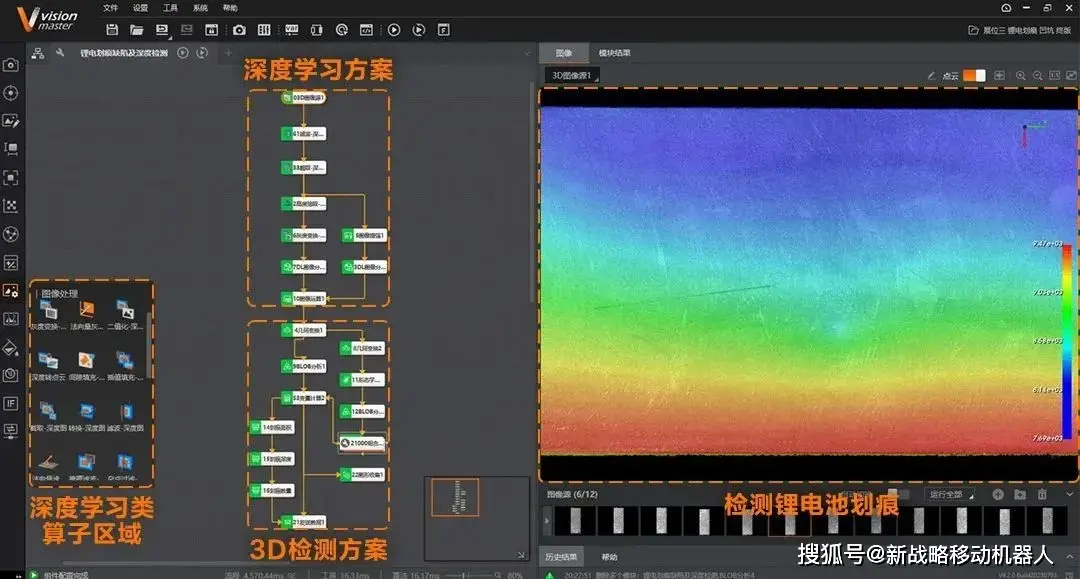Expand the save-as arrow in the top toolbar
Viewport: 1080px width, 579px height.
[170, 36]
